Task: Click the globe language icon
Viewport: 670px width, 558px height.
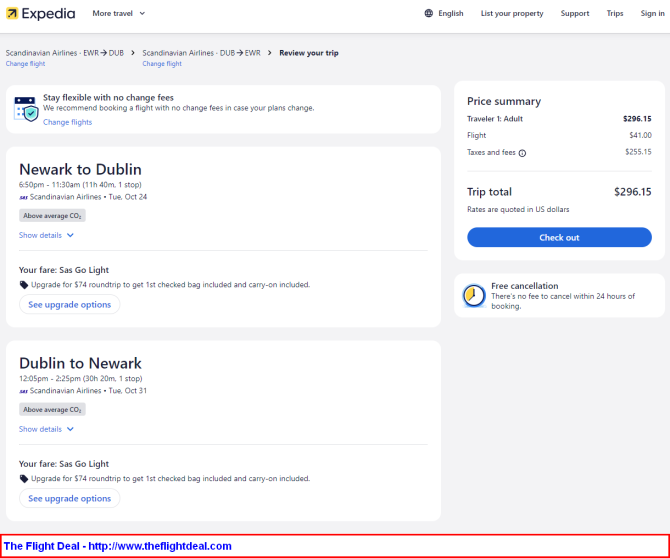Action: coord(429,13)
